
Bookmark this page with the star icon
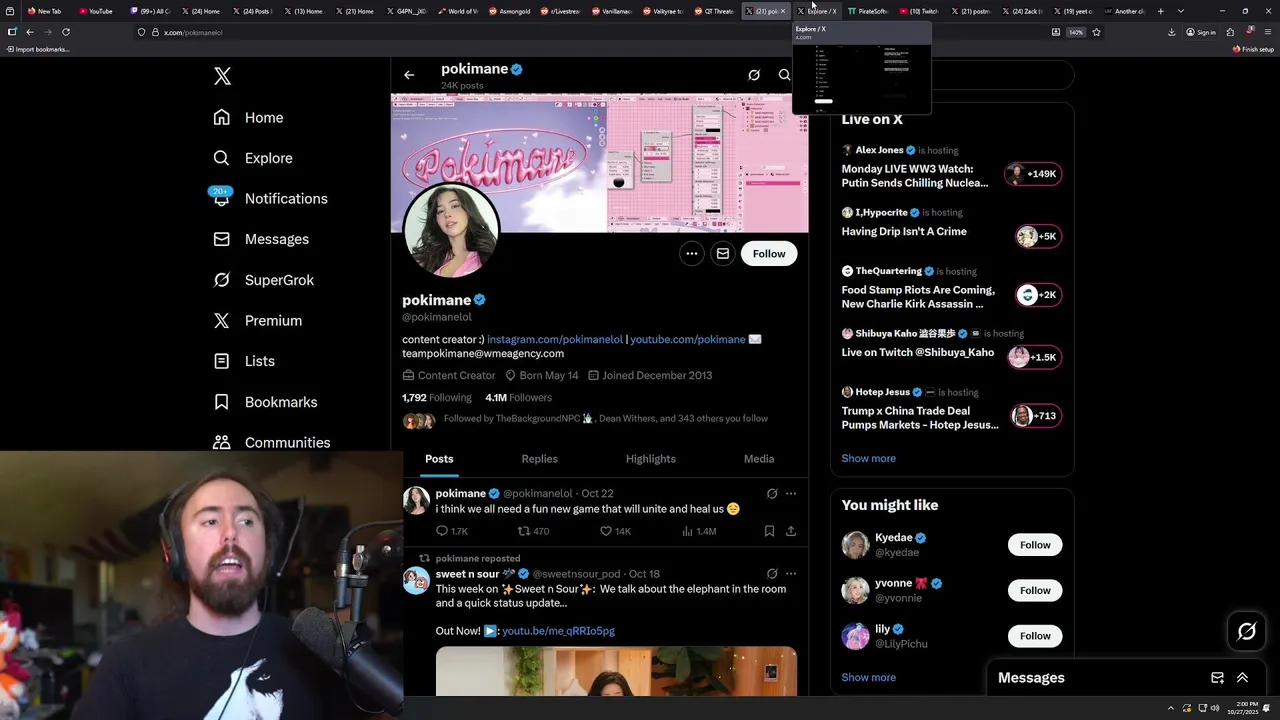(1096, 32)
